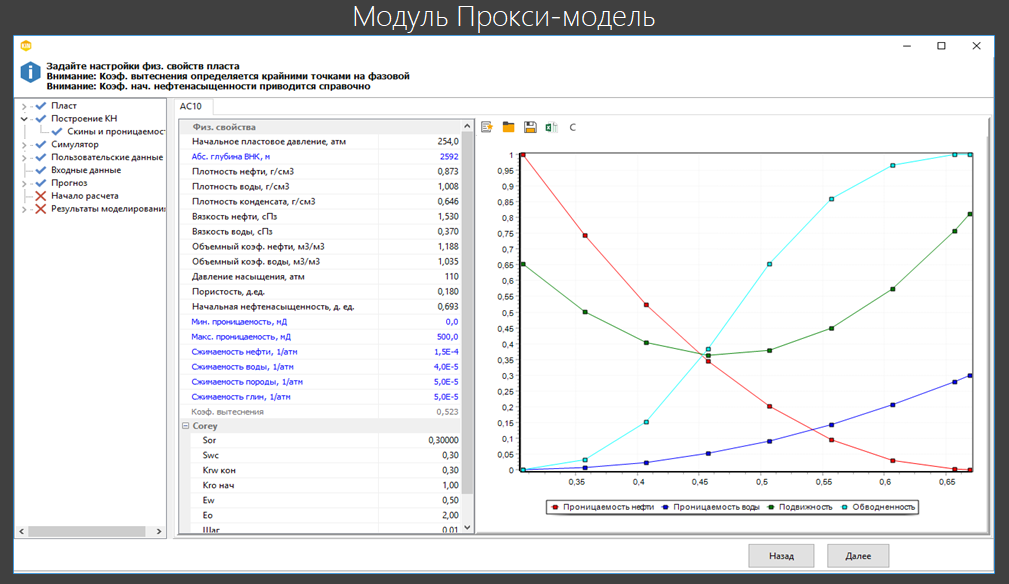Select Пользовательские данные tree item
This screenshot has height=584, width=1009.
[107, 157]
